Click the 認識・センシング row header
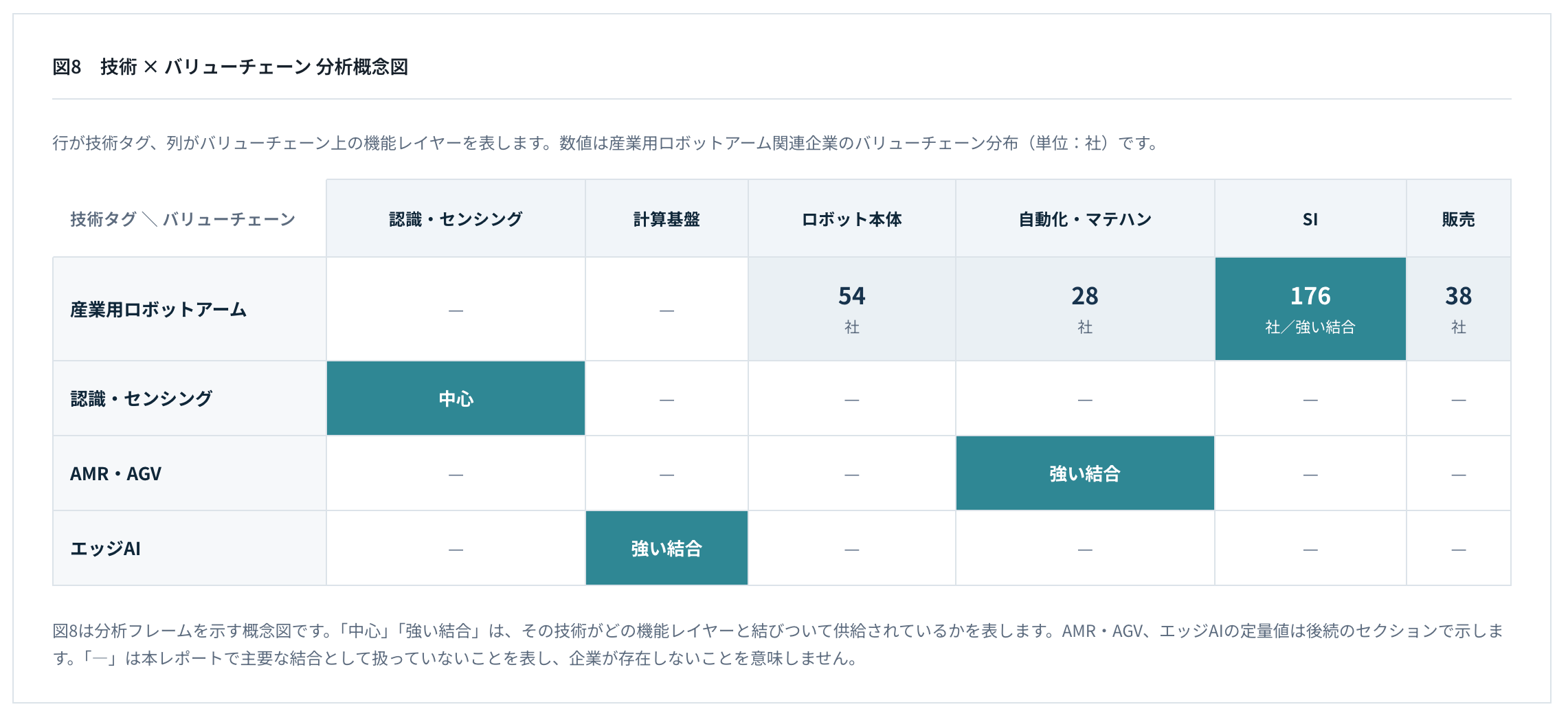Screen dimensions: 1568x720 coord(190,398)
